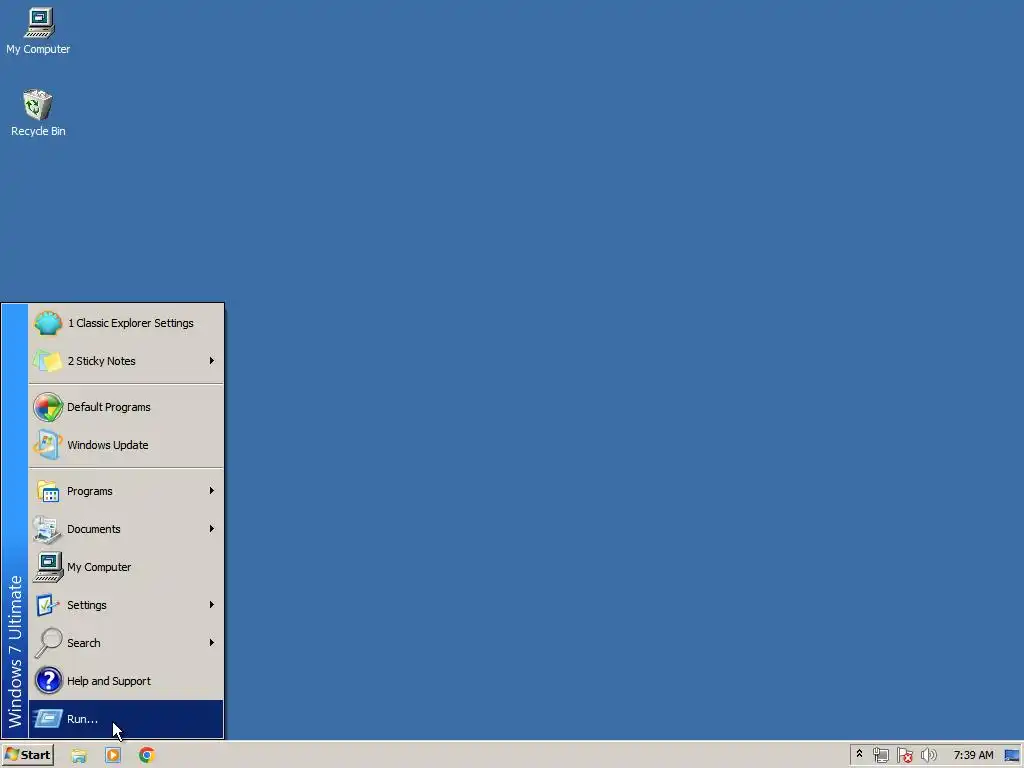The width and height of the screenshot is (1024, 768).
Task: Launch Google Chrome from taskbar
Action: click(147, 756)
